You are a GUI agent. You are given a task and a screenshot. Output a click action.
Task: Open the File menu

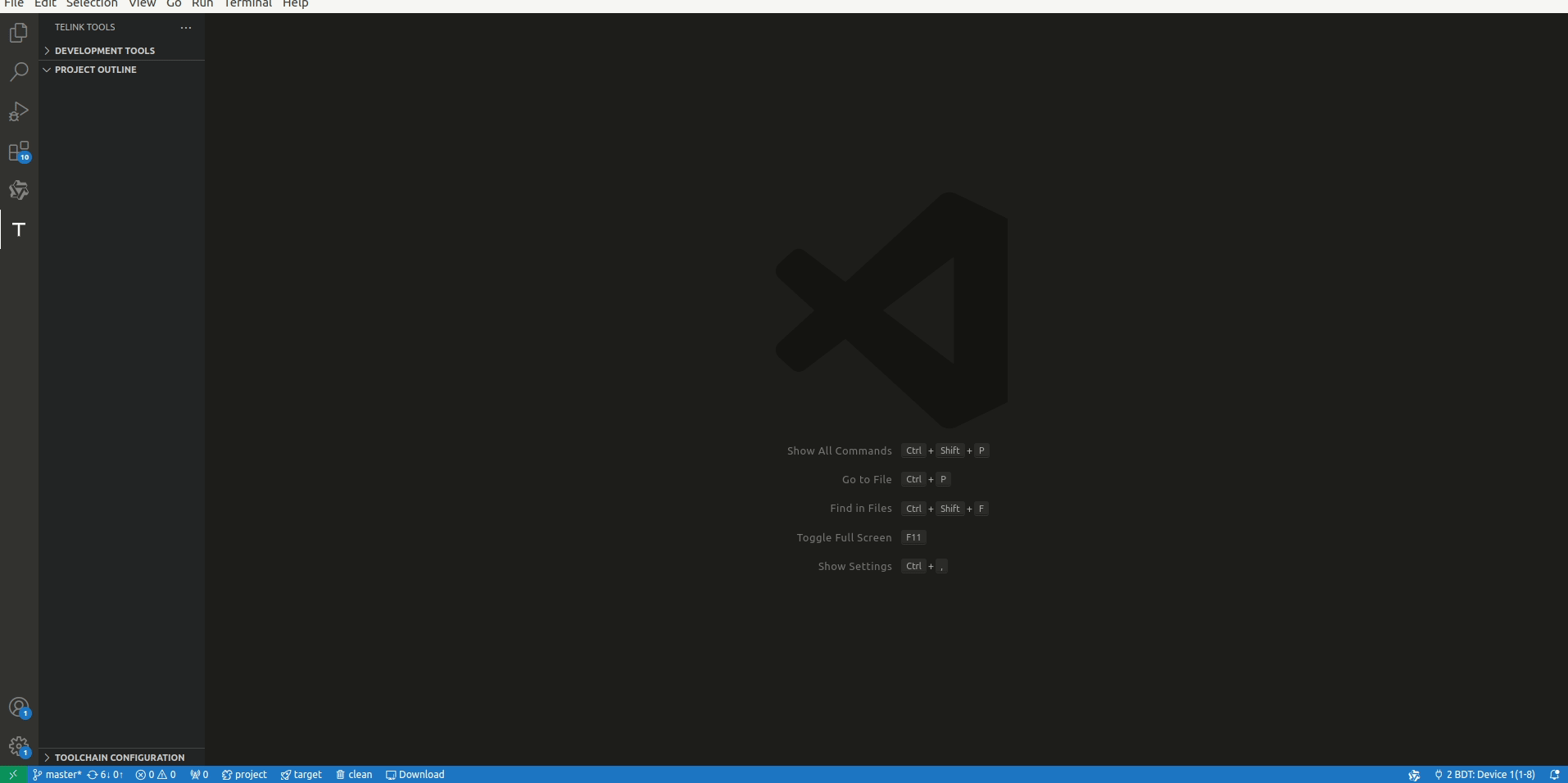(x=14, y=4)
